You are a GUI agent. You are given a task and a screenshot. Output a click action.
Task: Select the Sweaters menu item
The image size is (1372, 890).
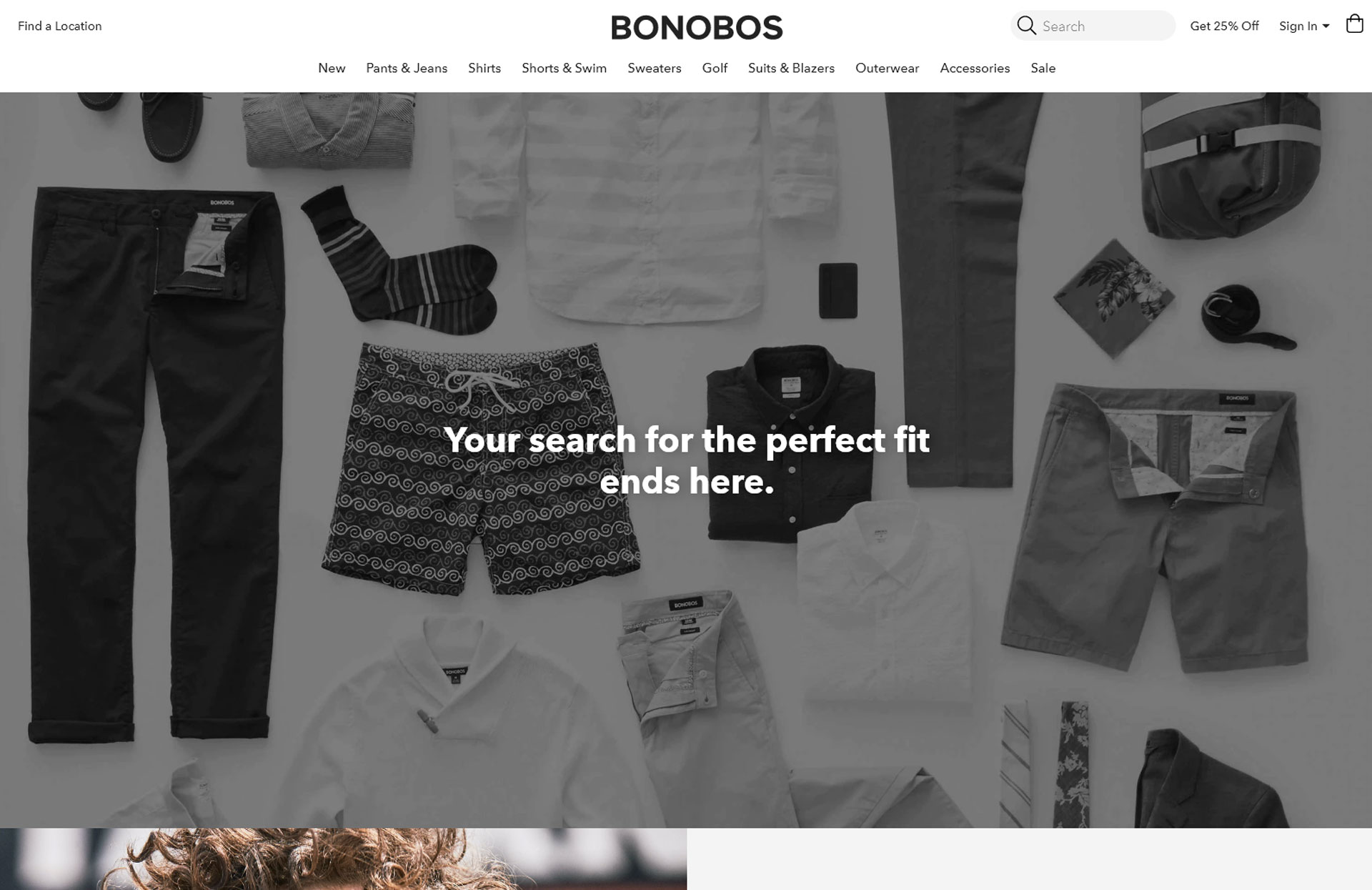(655, 69)
